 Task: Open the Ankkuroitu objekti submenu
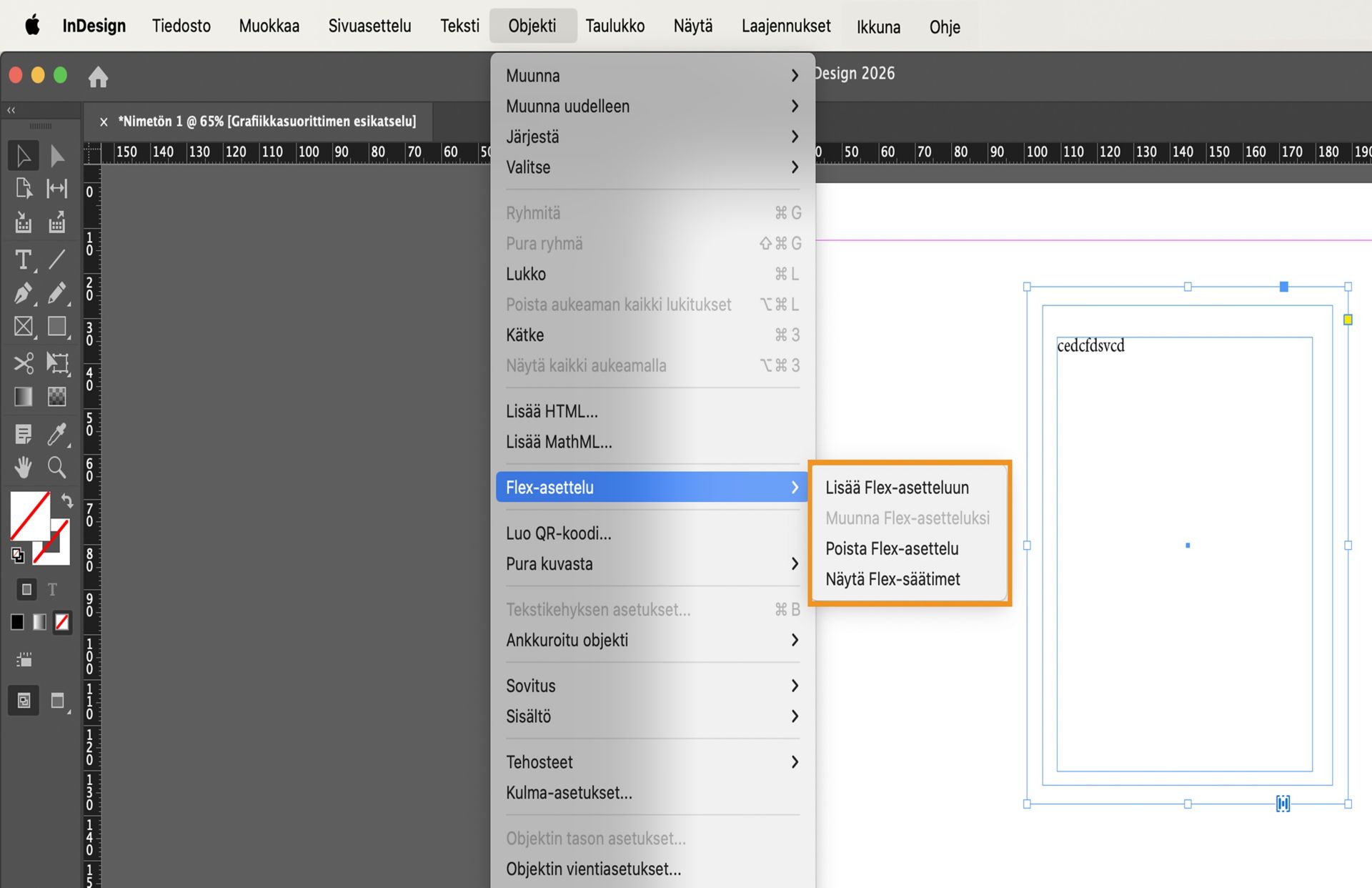coord(652,640)
